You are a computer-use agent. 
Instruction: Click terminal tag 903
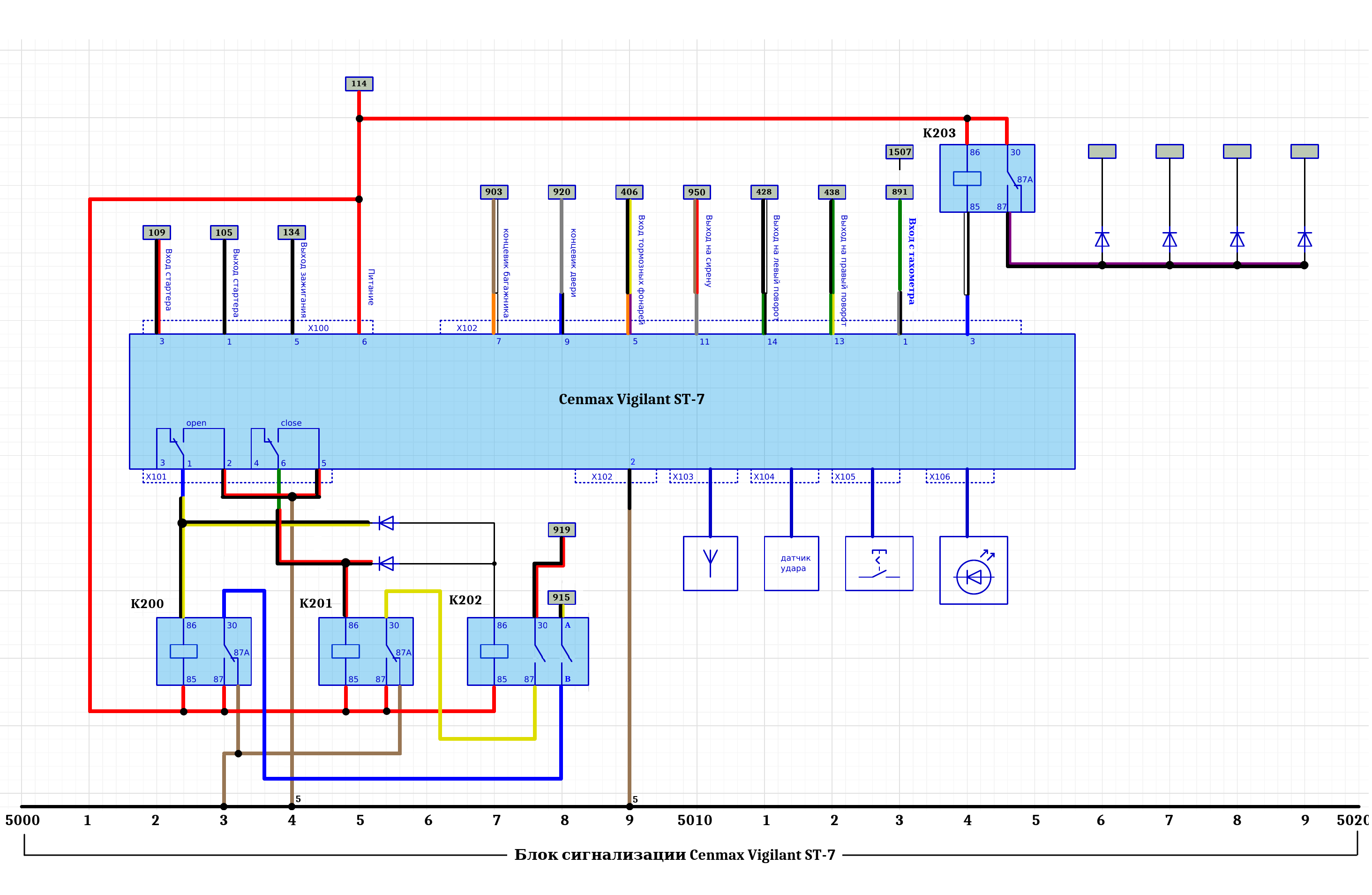pyautogui.click(x=495, y=193)
